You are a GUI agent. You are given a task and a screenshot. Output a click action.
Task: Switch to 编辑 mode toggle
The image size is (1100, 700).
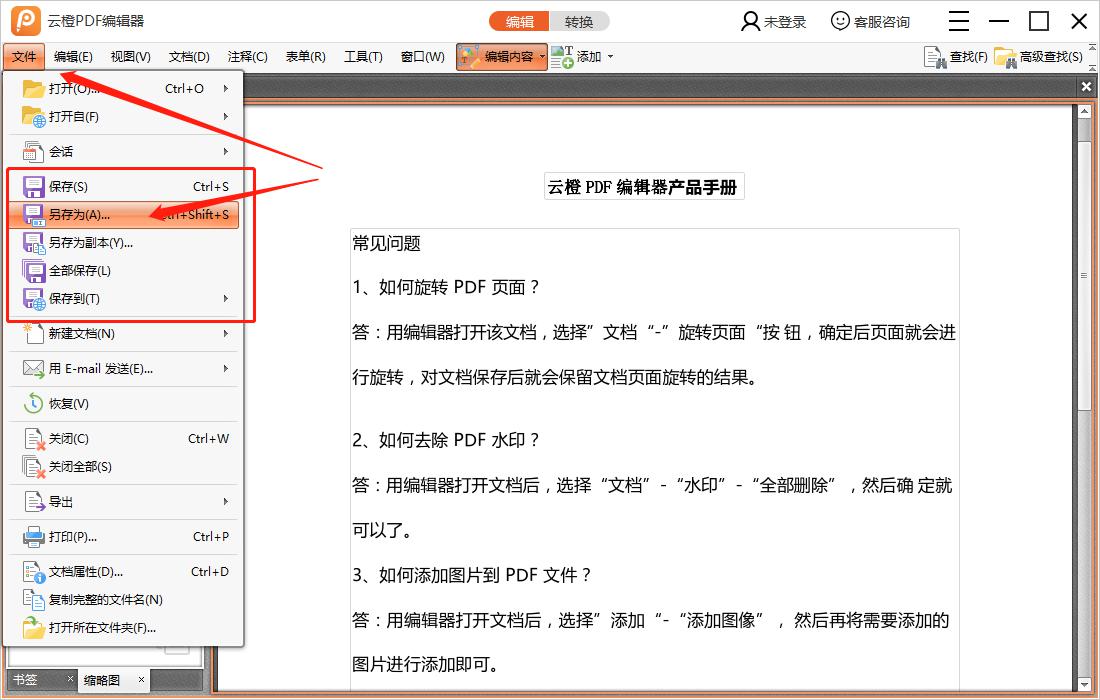519,22
